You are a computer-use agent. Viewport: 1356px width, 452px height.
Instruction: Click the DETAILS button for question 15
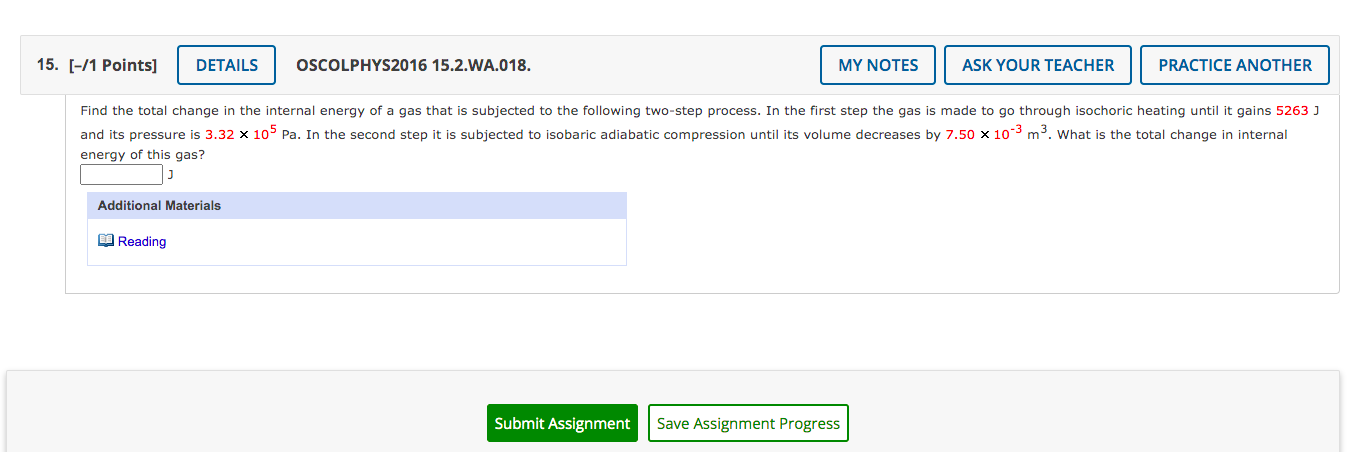[x=227, y=65]
